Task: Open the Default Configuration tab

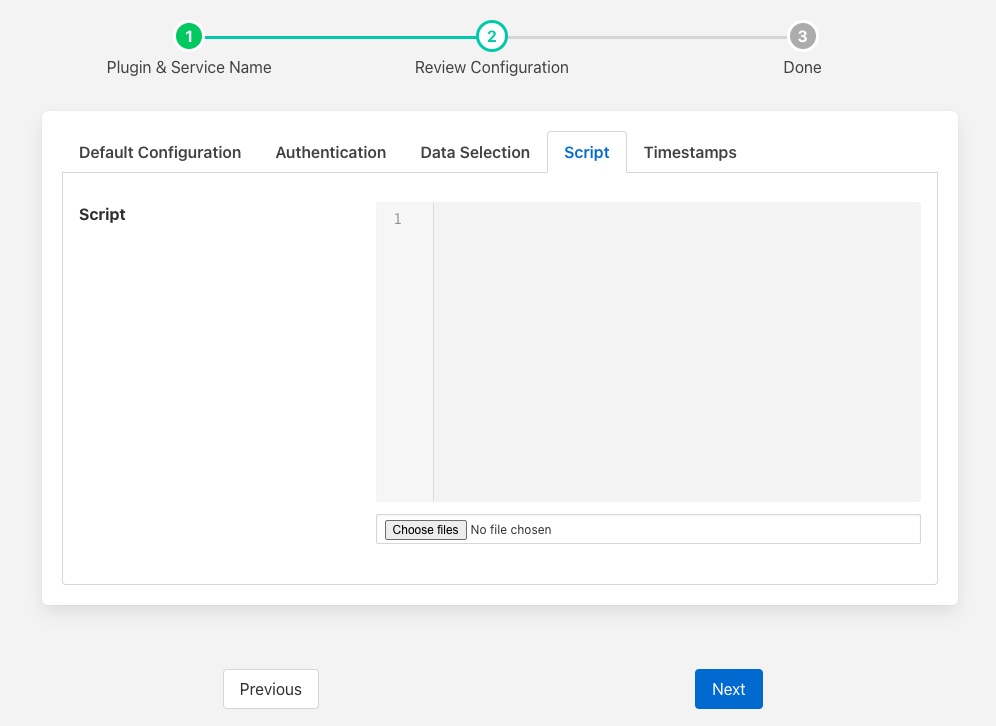Action: coord(160,153)
